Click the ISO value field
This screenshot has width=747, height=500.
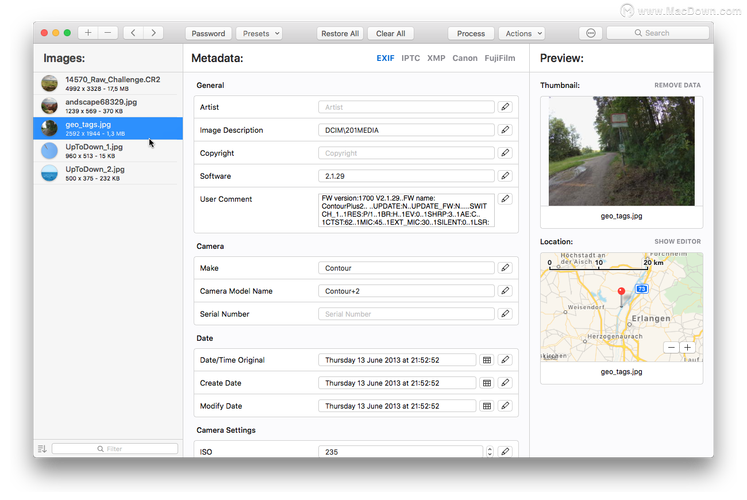click(401, 451)
